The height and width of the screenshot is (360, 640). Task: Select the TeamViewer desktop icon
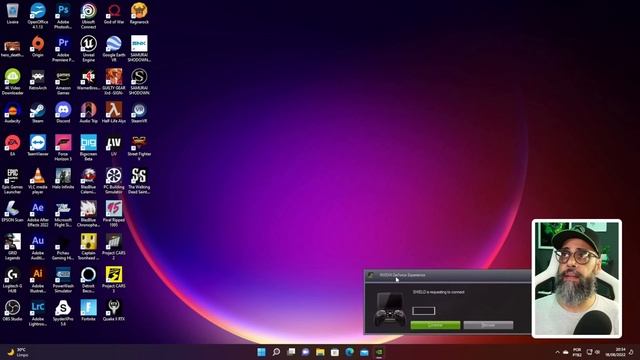pos(38,145)
